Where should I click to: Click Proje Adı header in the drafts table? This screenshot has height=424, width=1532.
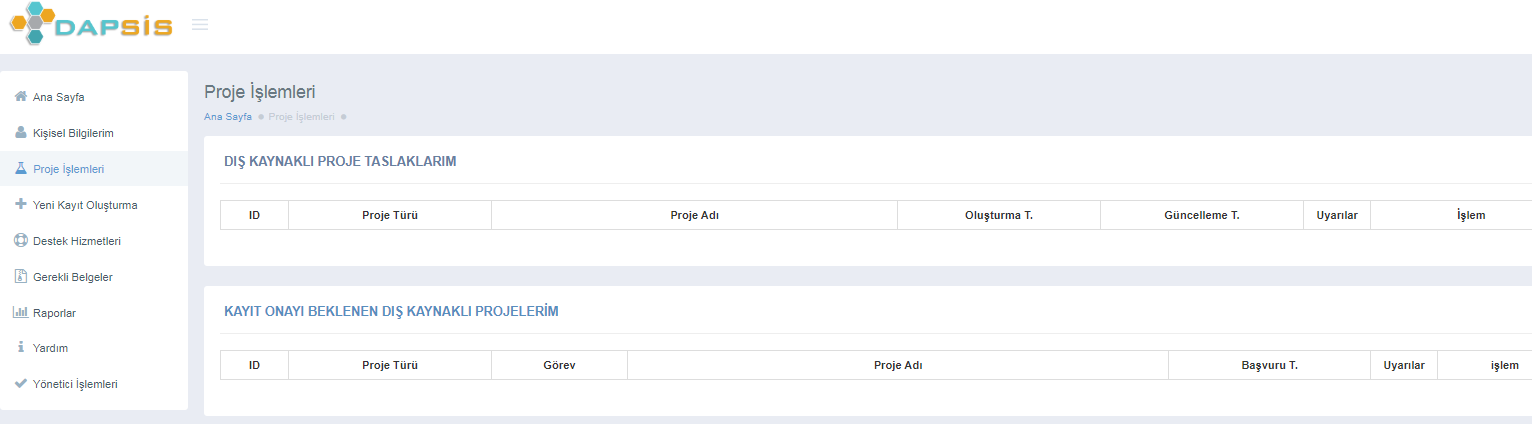tap(694, 215)
